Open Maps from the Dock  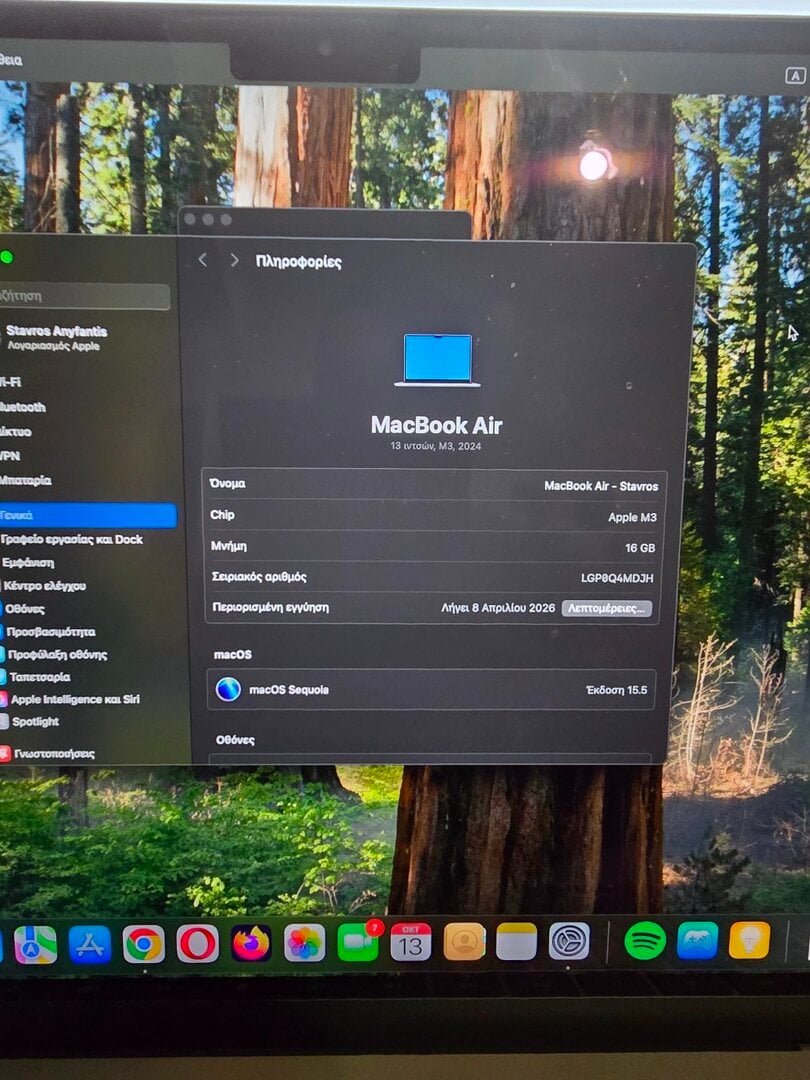coord(35,944)
